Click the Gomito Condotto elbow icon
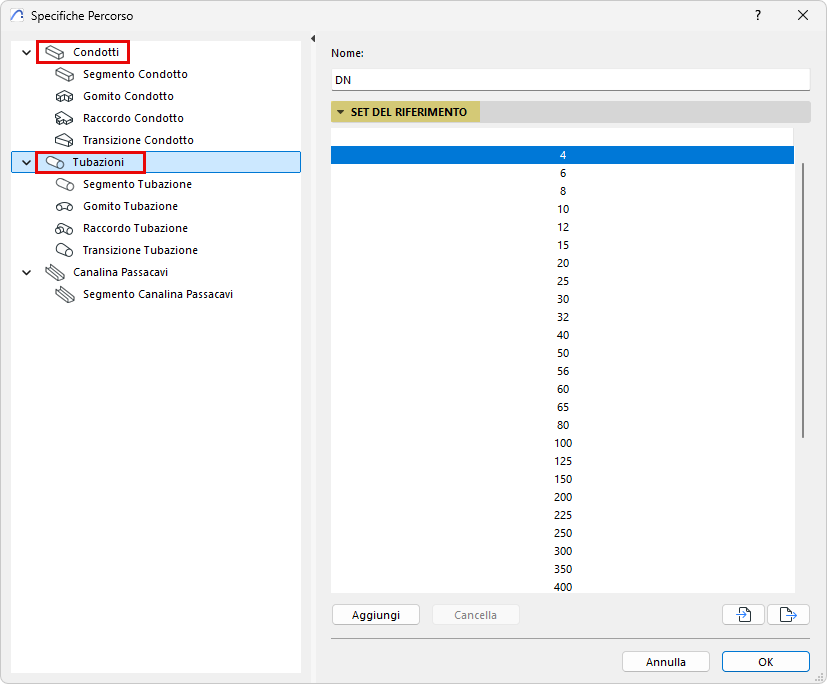This screenshot has height=684, width=827. coord(64,97)
